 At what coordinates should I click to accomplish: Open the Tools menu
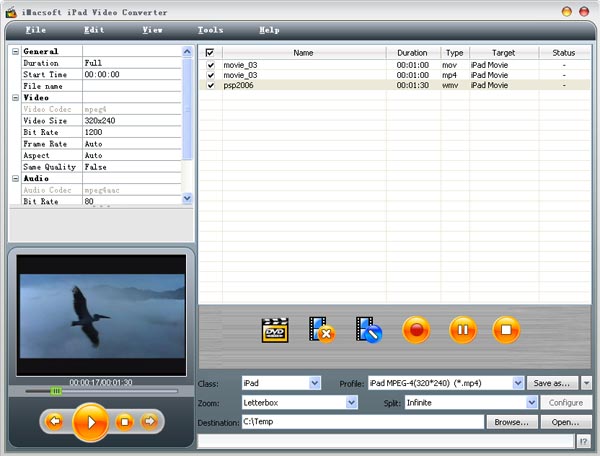(x=210, y=30)
